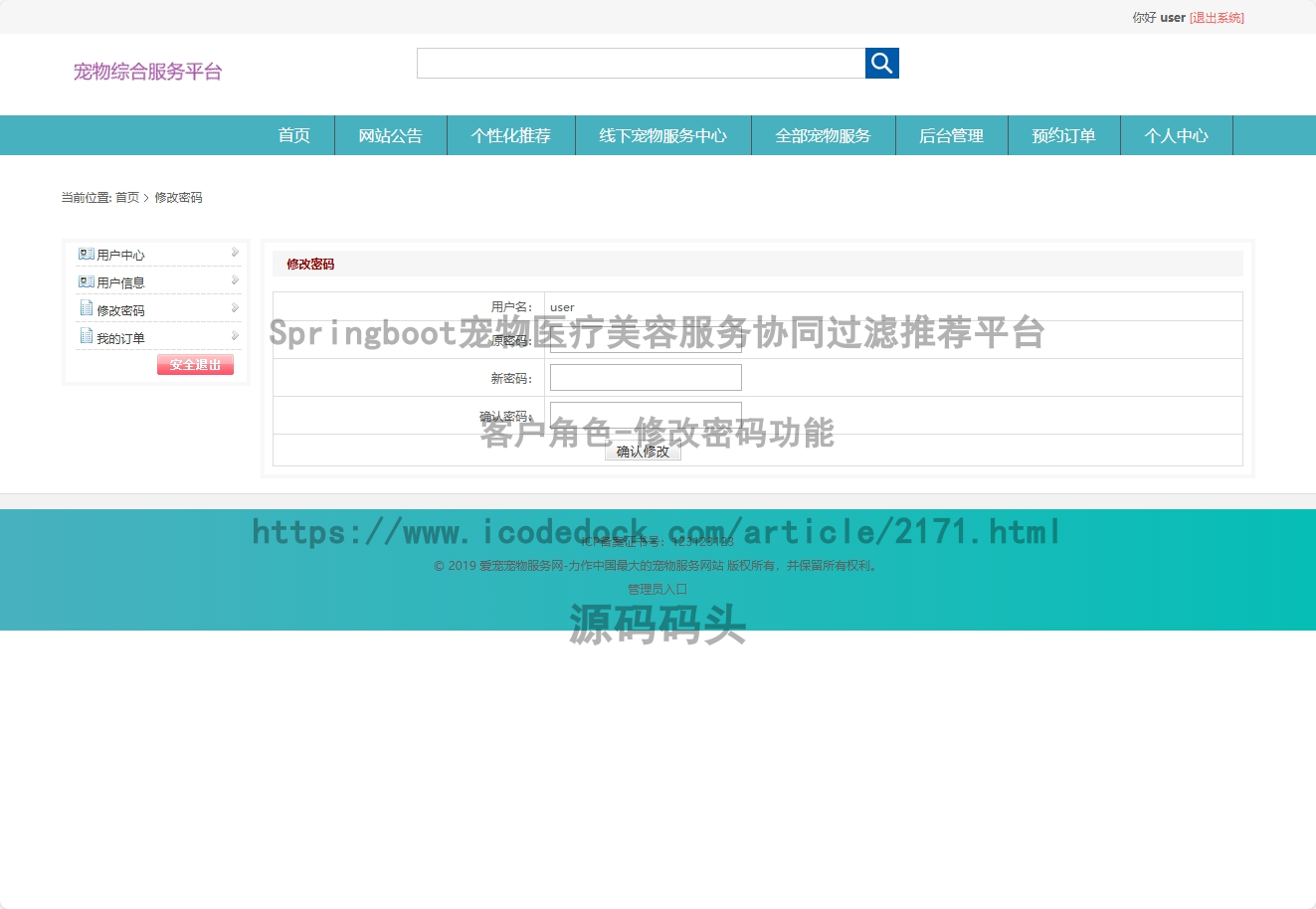Select 全部宠物服务 navigation item

tap(824, 135)
